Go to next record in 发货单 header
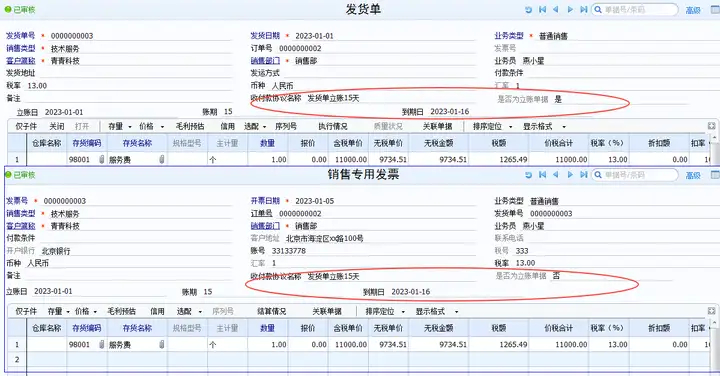Viewport: 720px width, 376px height. point(570,10)
